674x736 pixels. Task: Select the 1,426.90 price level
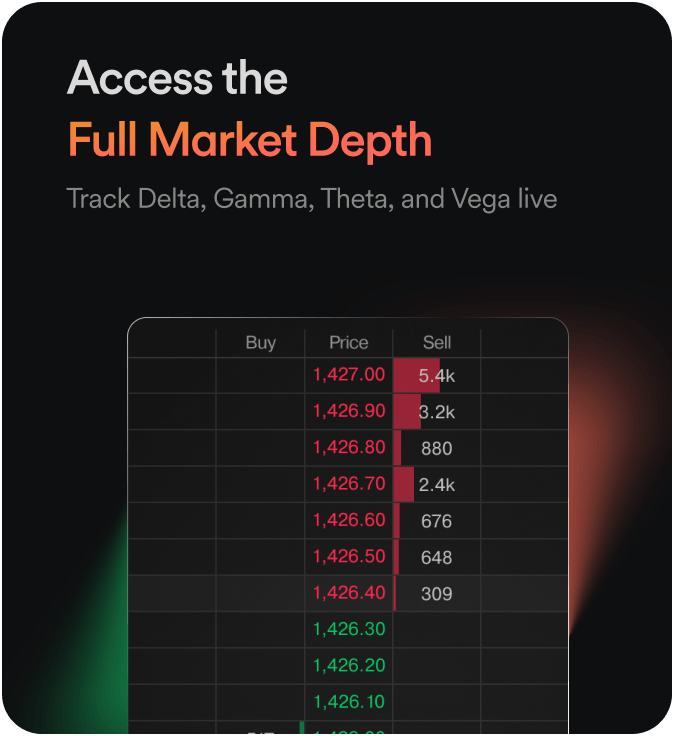point(349,411)
